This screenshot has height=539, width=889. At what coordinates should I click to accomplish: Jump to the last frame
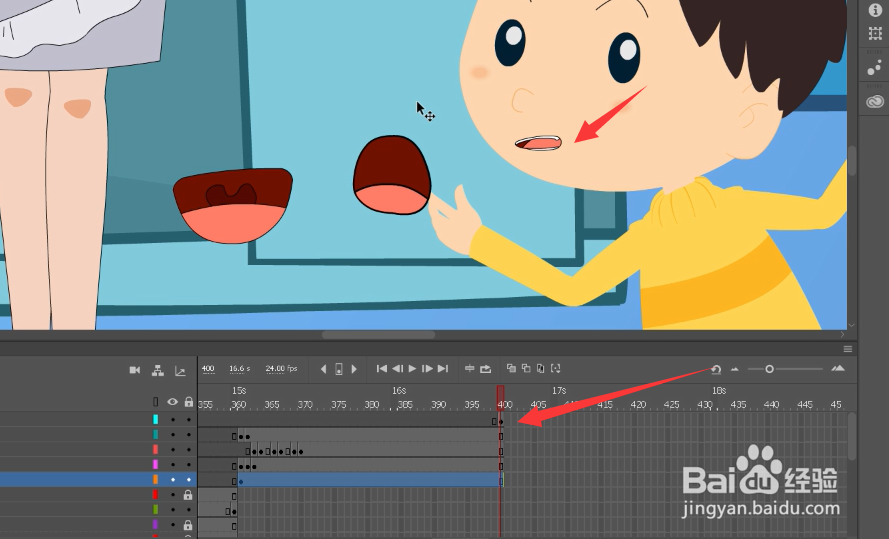click(x=443, y=368)
